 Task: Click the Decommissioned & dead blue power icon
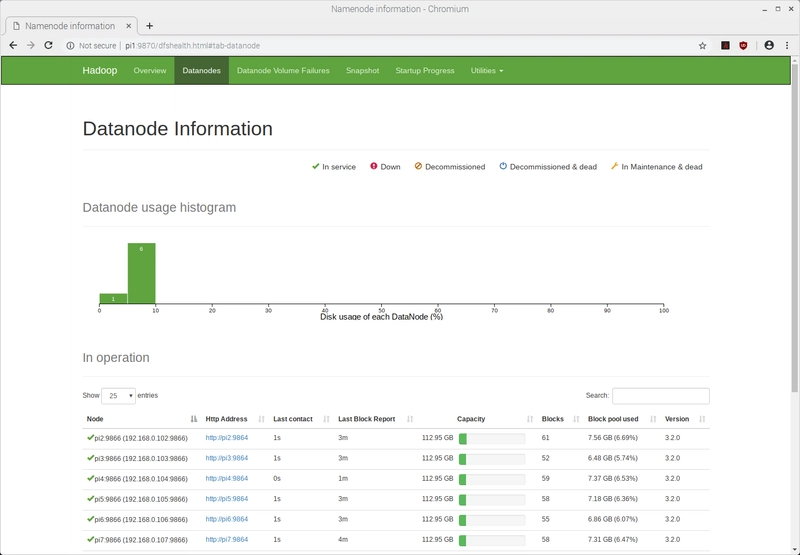pyautogui.click(x=503, y=166)
